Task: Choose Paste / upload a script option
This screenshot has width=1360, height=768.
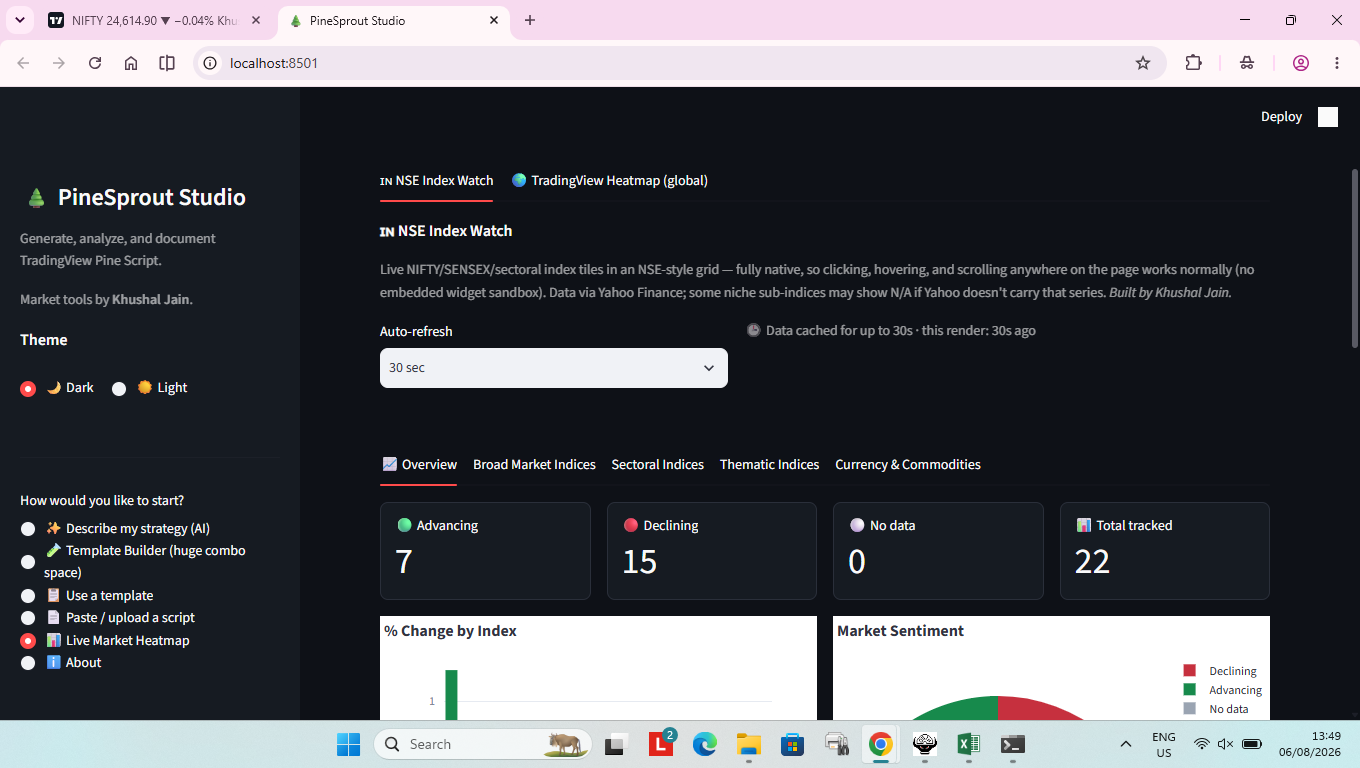Action: pos(28,618)
